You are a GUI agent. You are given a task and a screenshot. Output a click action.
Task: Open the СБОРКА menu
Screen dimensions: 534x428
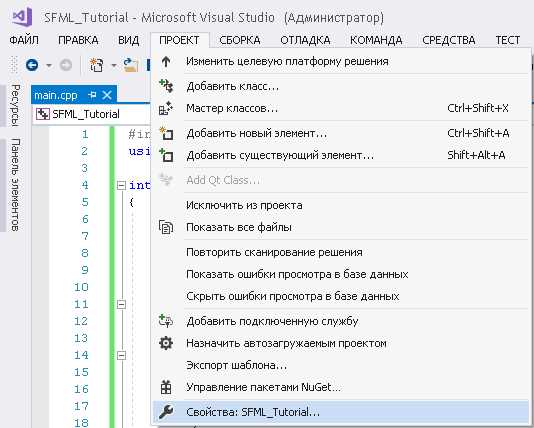point(240,40)
